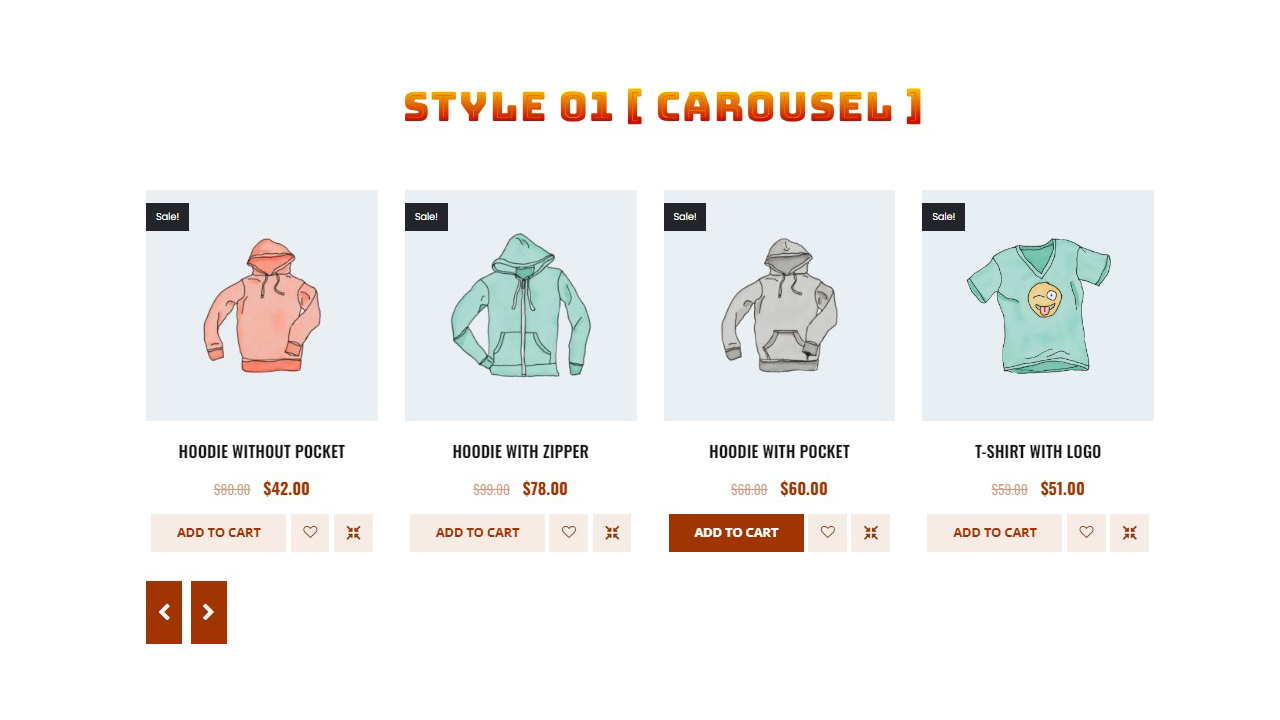Viewport: 1280px width, 720px height.
Task: Open Hoodie With Zipper product title
Action: (521, 452)
